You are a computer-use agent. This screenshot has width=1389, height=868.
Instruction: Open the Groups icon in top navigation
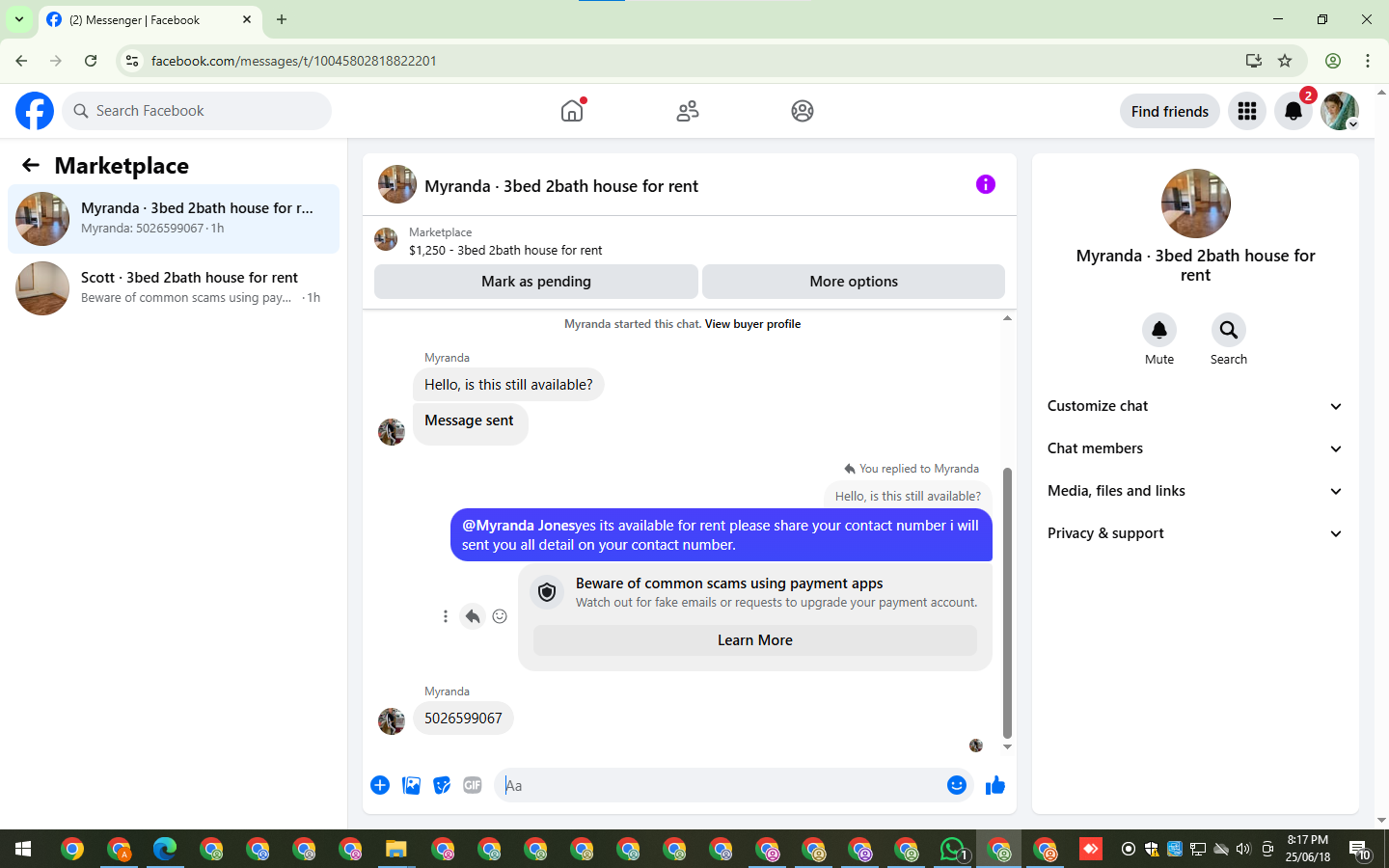(x=803, y=111)
